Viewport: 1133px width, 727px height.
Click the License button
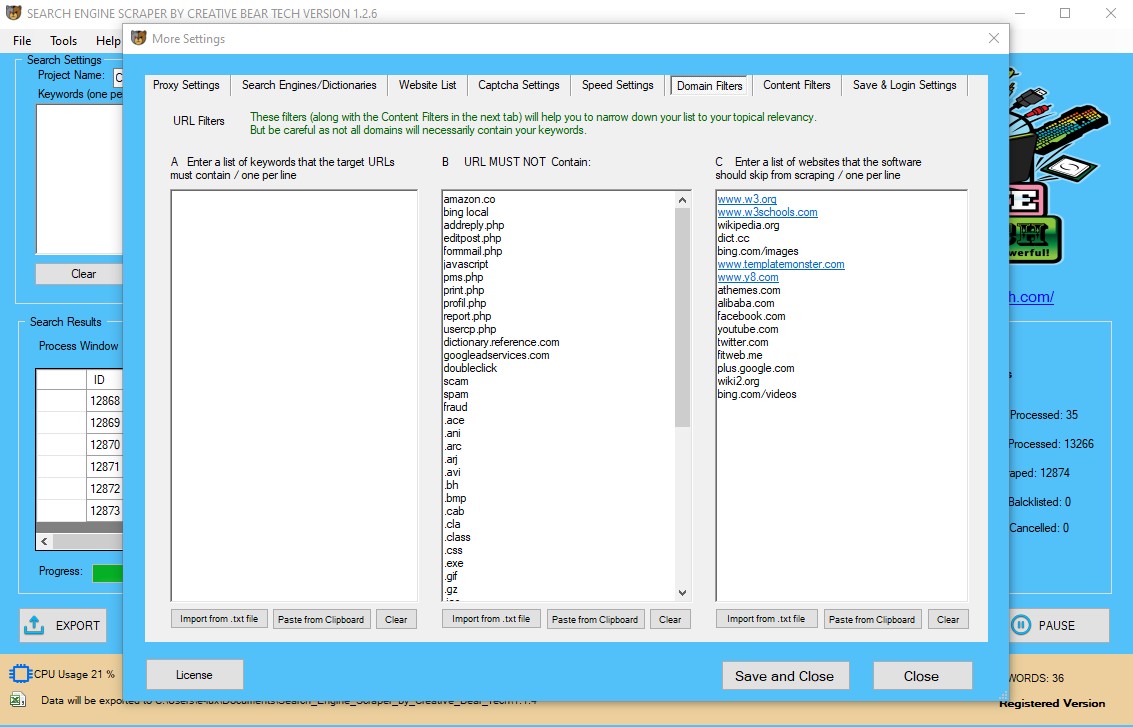coord(194,675)
